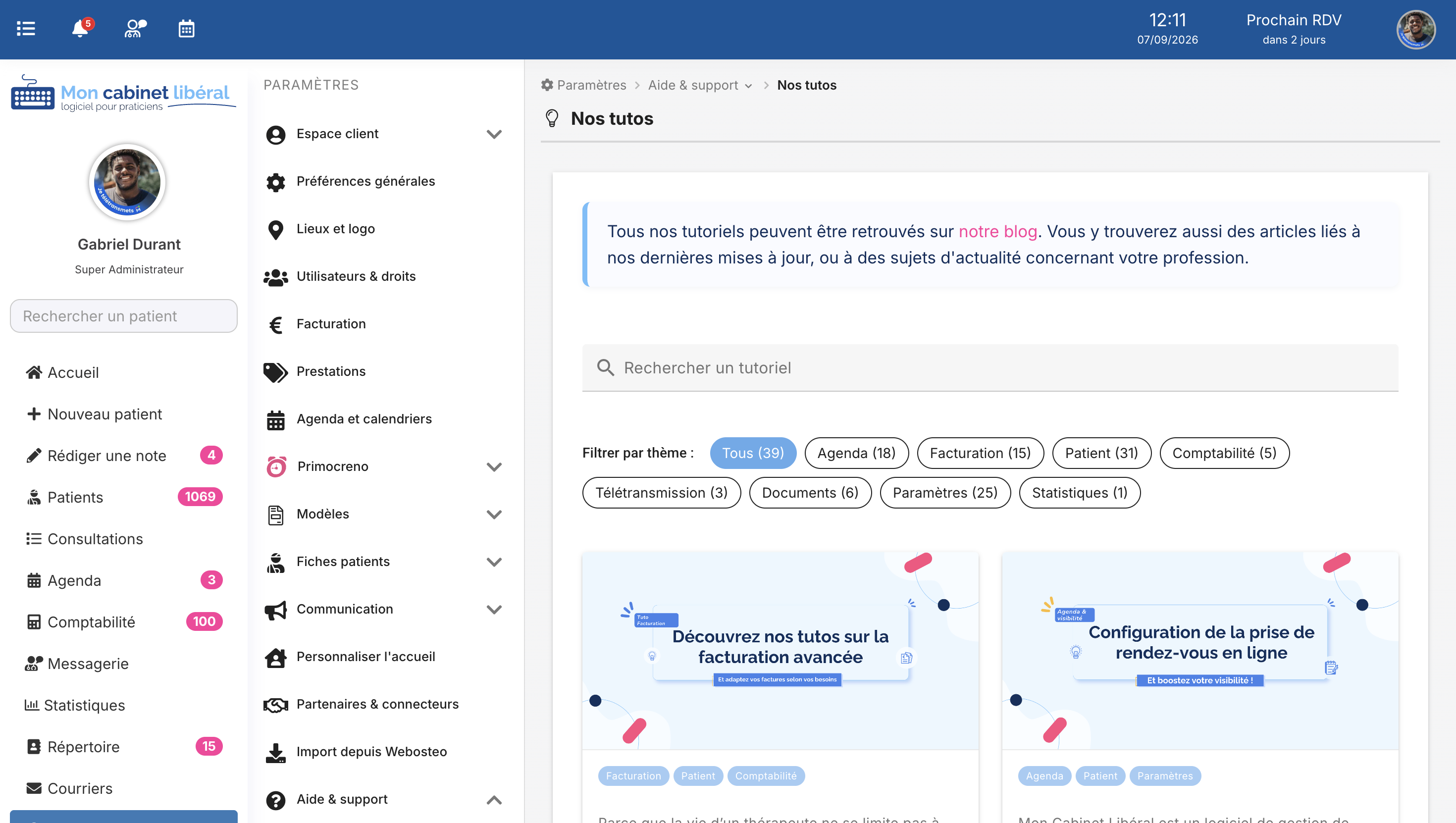
Task: Open Aide & support breadcrumb dropdown
Action: click(x=700, y=85)
